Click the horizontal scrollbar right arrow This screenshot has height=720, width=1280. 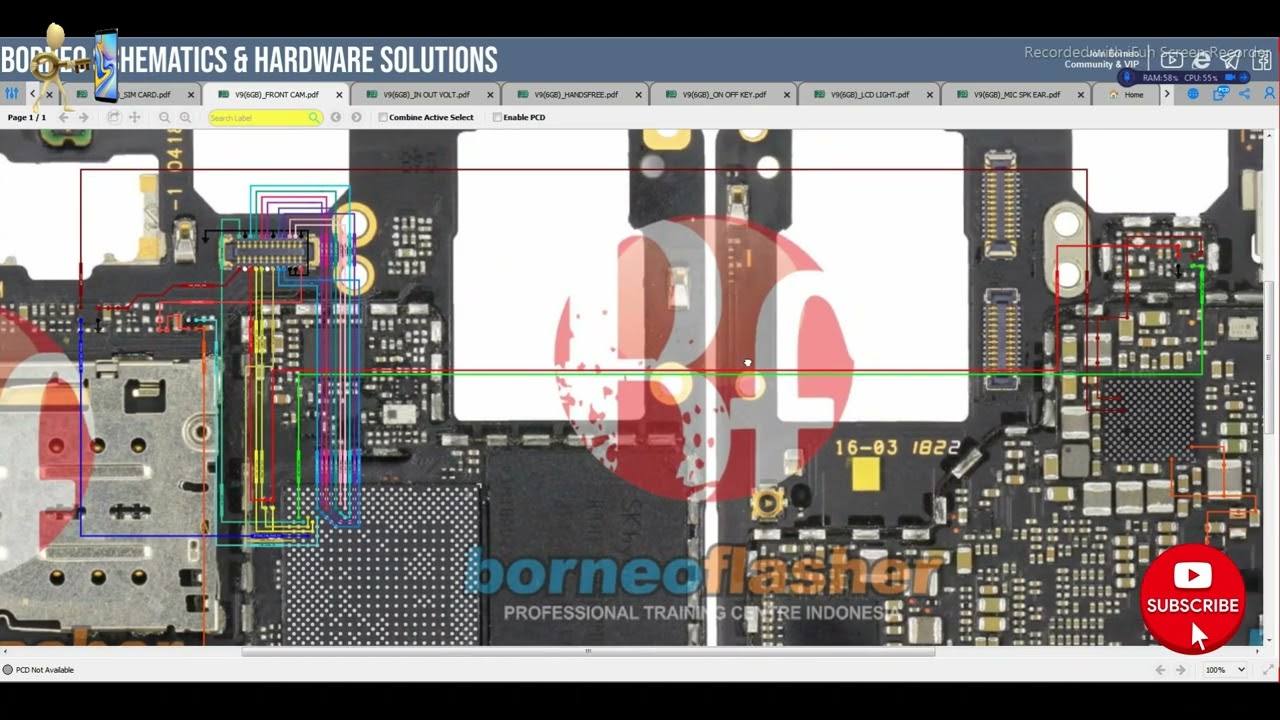coord(1257,651)
